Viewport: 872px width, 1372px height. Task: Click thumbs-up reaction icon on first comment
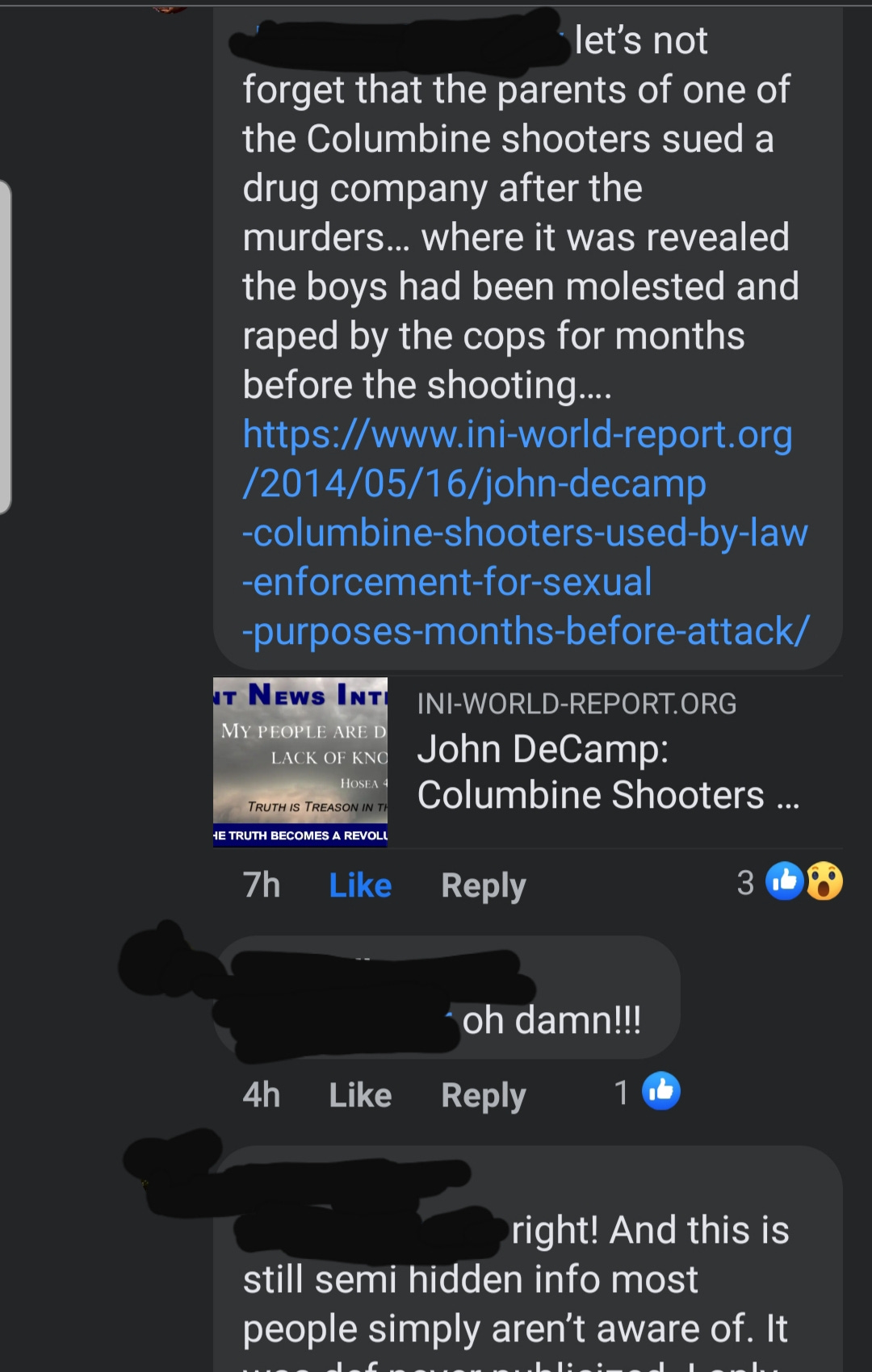[784, 881]
